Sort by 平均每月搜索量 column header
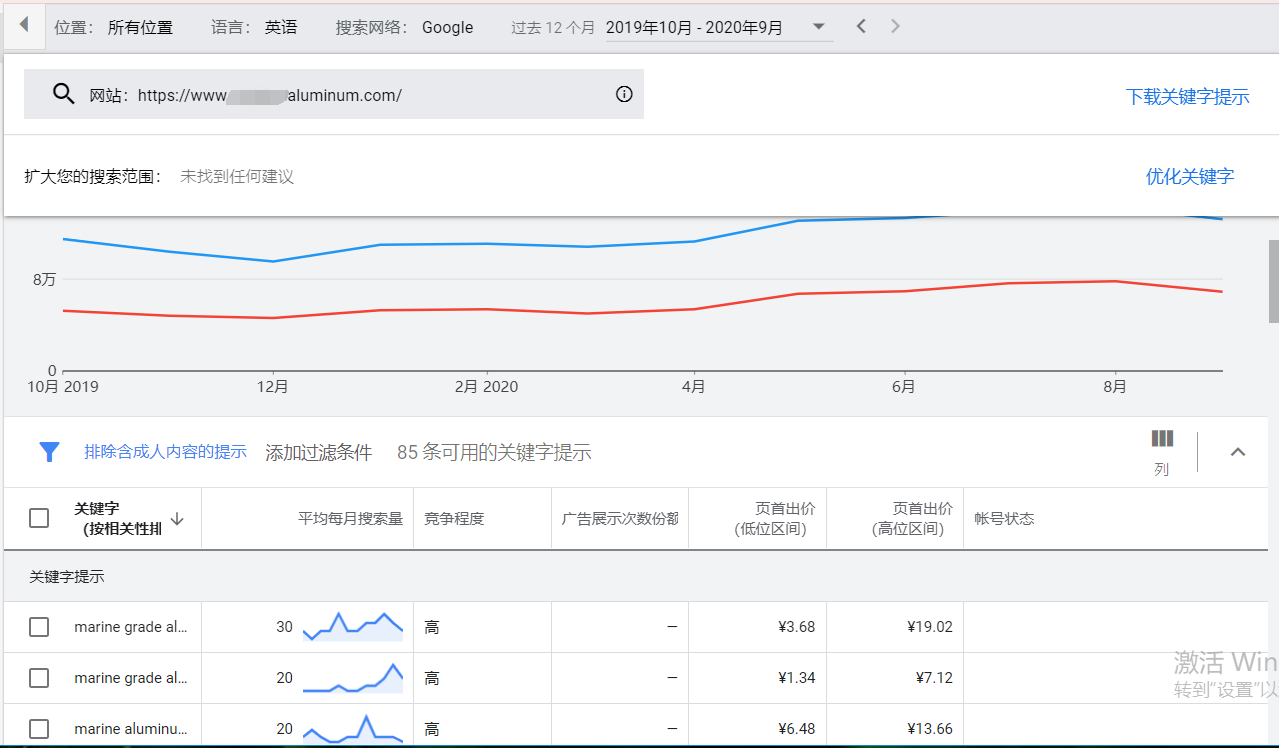Viewport: 1279px width, 748px height. 350,519
